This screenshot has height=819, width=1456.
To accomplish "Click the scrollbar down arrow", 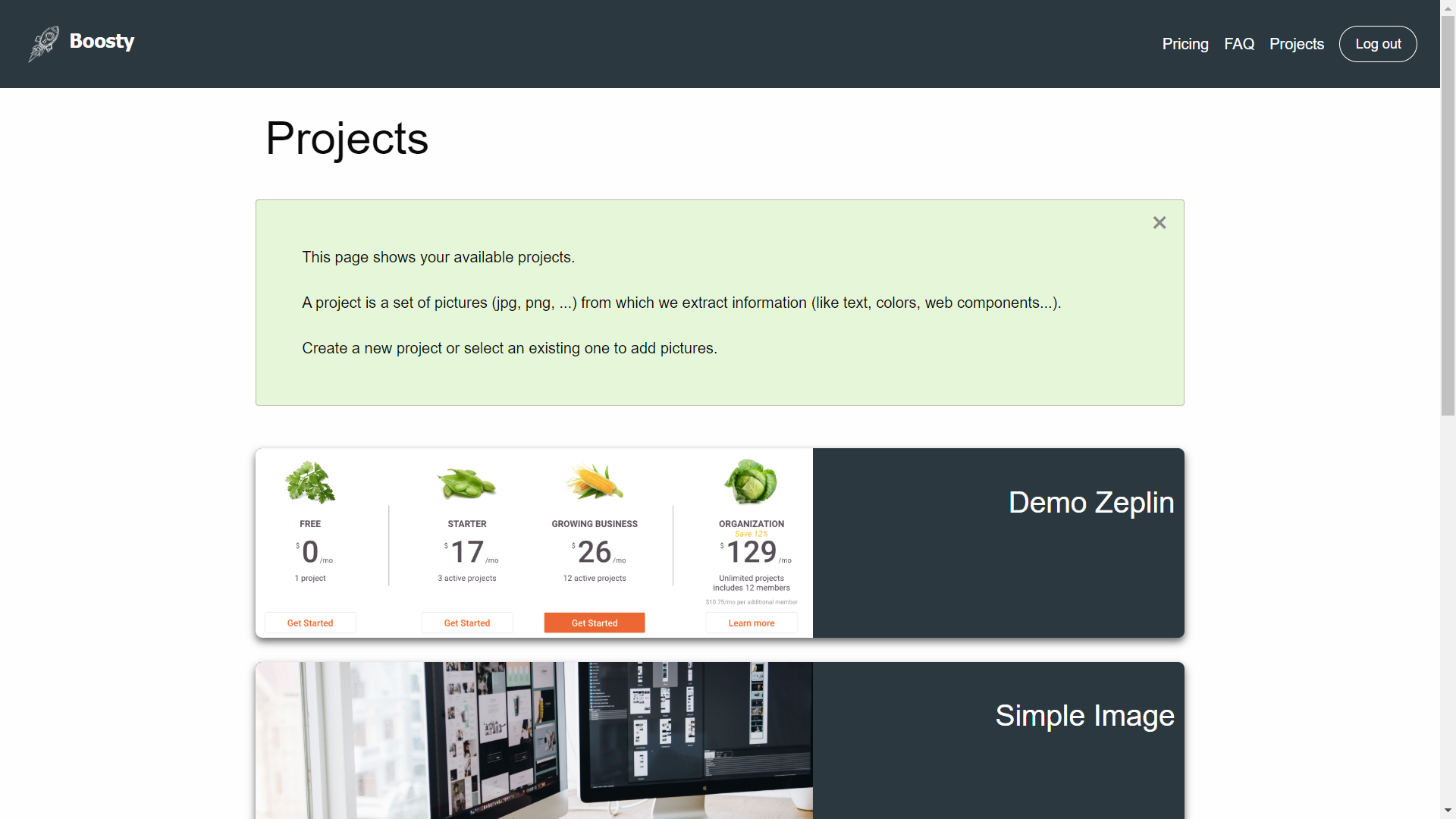I will click(x=1448, y=811).
